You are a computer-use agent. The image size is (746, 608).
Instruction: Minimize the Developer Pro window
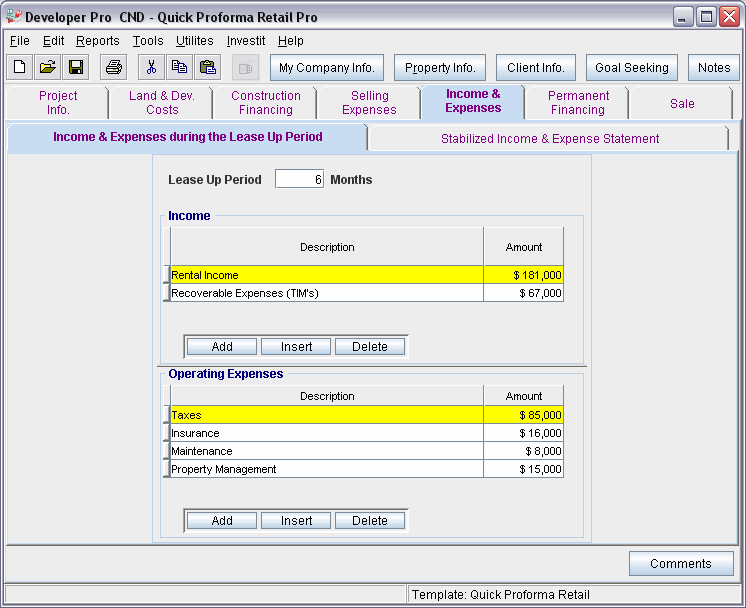(x=682, y=17)
